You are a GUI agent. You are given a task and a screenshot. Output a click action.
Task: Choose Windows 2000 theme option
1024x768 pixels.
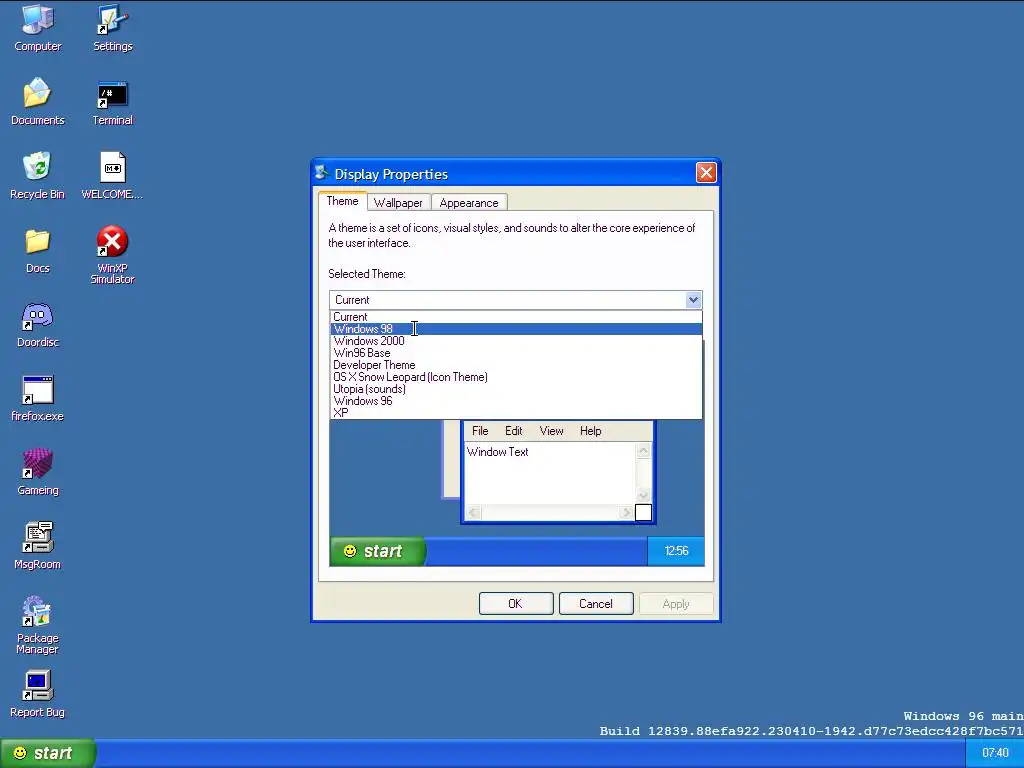(x=516, y=341)
